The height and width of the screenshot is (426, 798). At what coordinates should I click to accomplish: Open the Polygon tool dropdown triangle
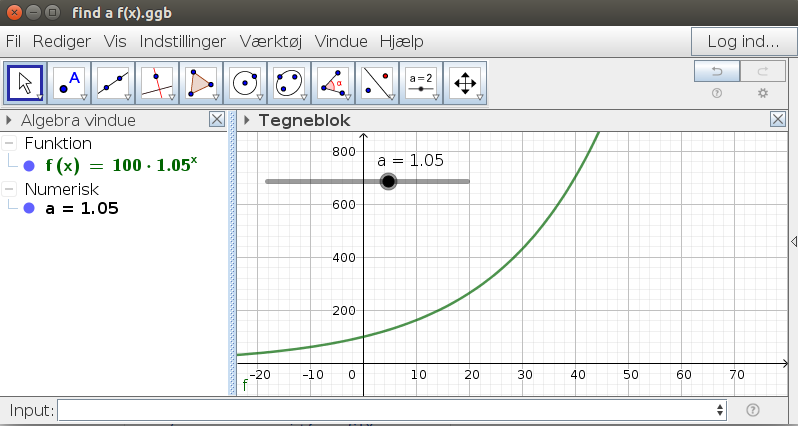click(216, 97)
